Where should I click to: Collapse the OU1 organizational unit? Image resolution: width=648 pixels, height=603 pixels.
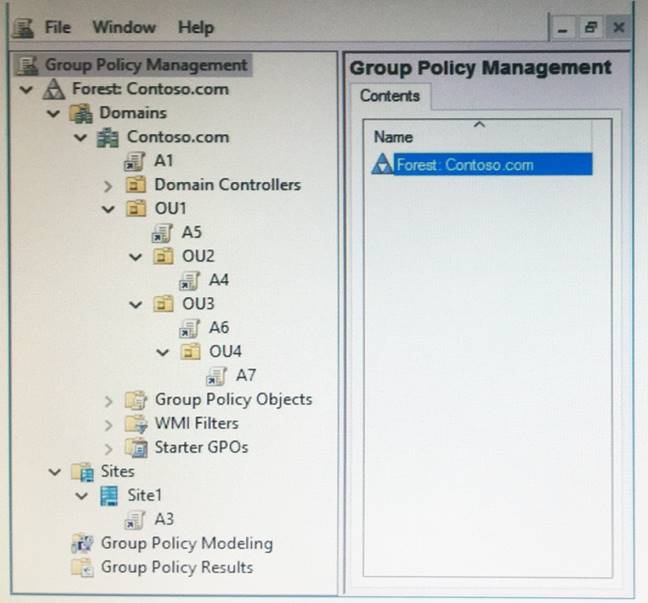point(108,209)
